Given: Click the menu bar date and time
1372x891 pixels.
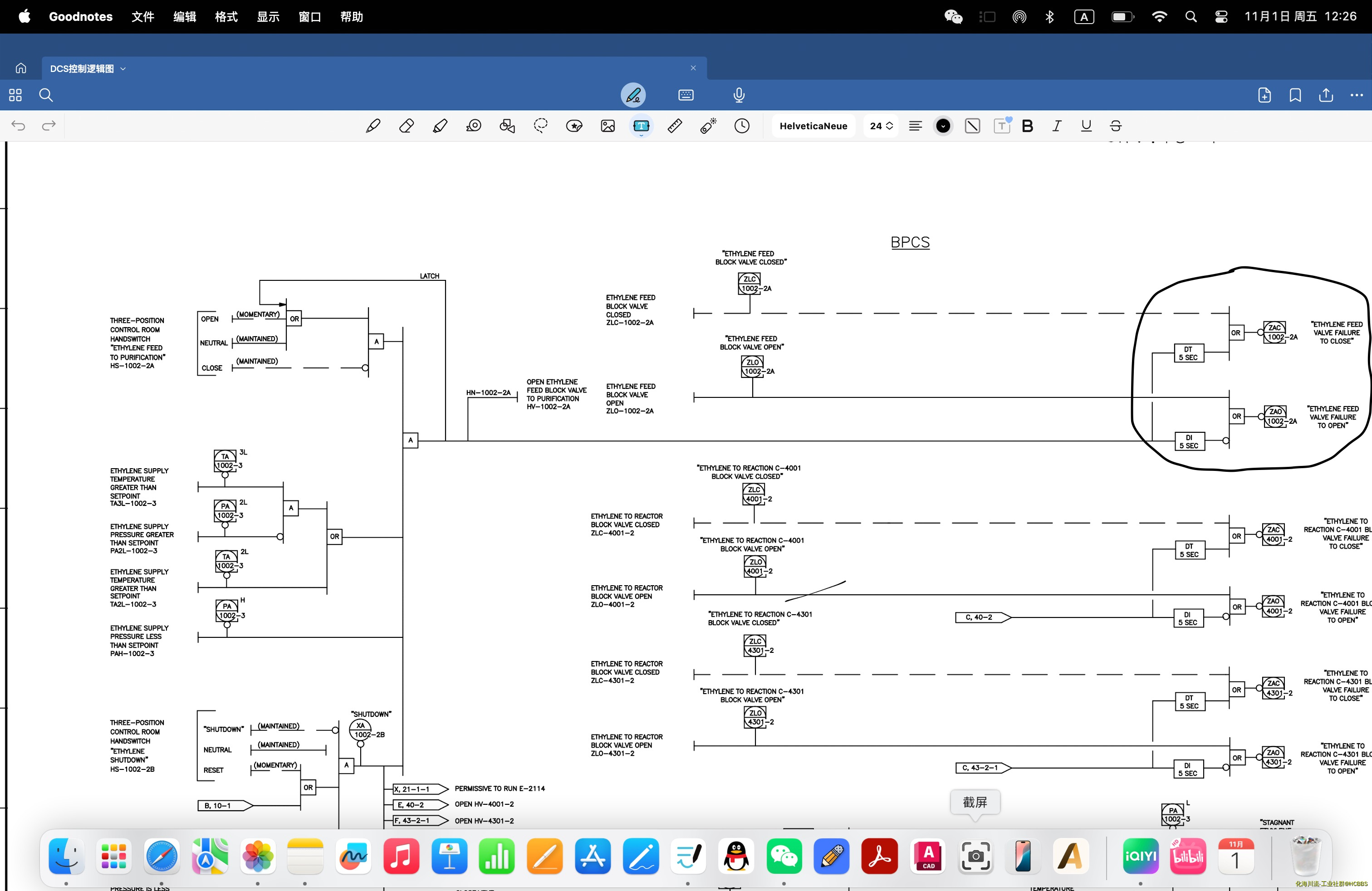Looking at the screenshot, I should point(1300,17).
